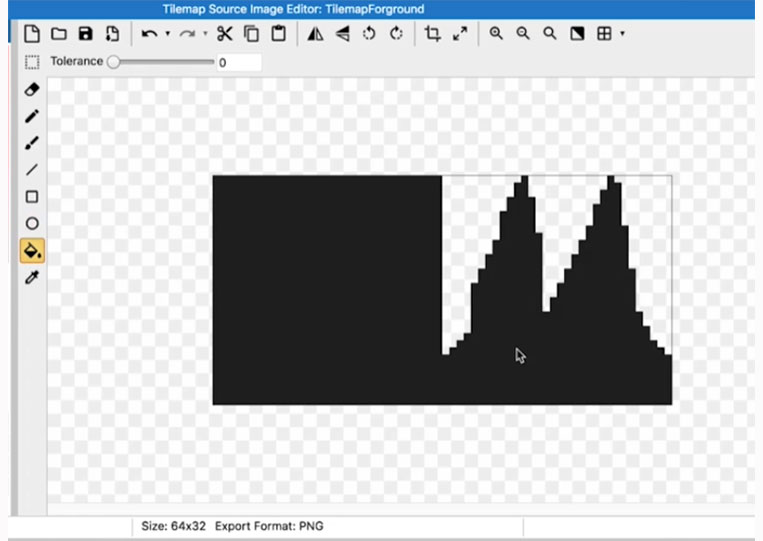This screenshot has width=763, height=541.
Task: Select the Brush tool
Action: [x=32, y=143]
